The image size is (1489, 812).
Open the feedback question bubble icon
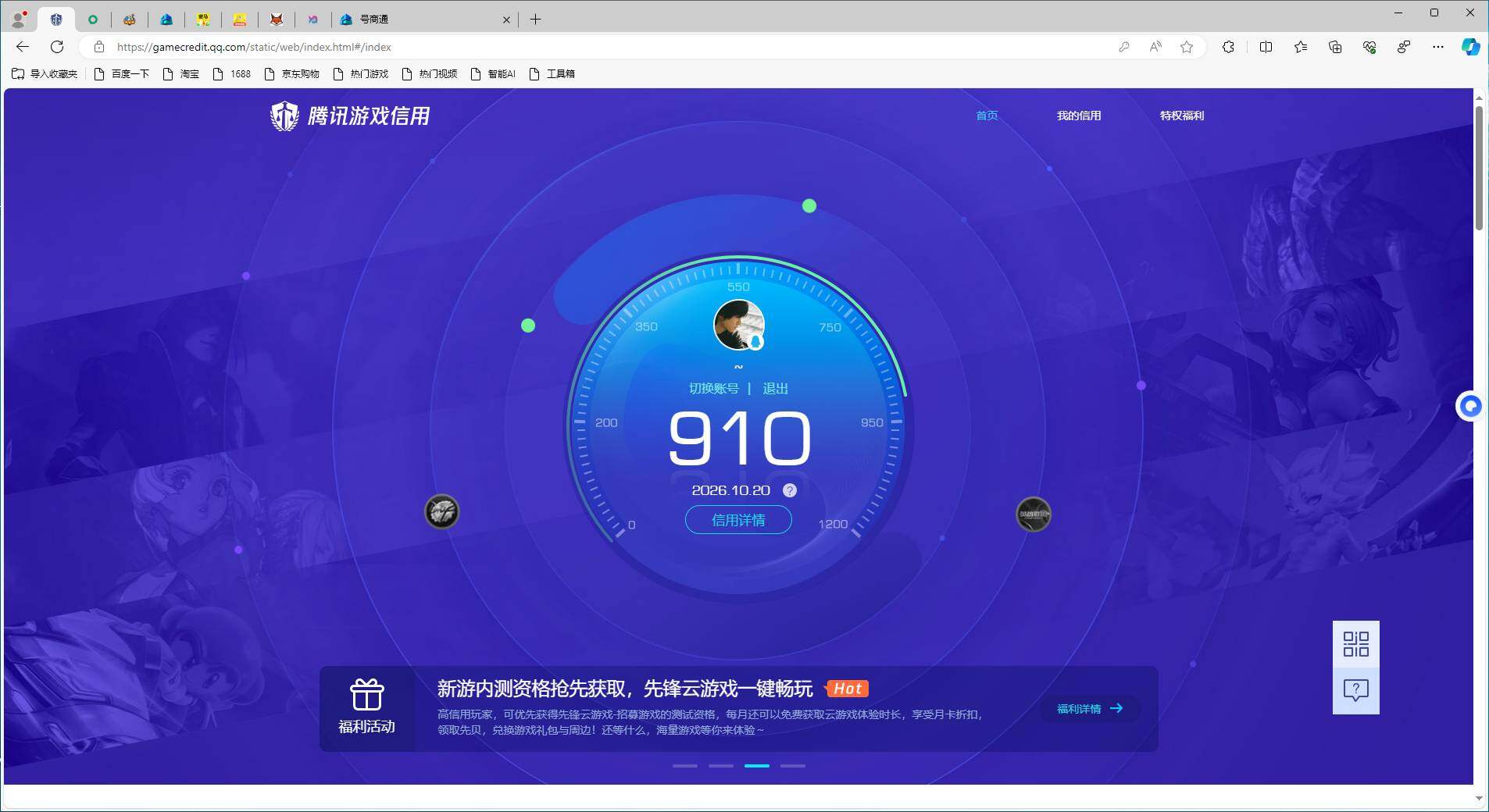1355,690
